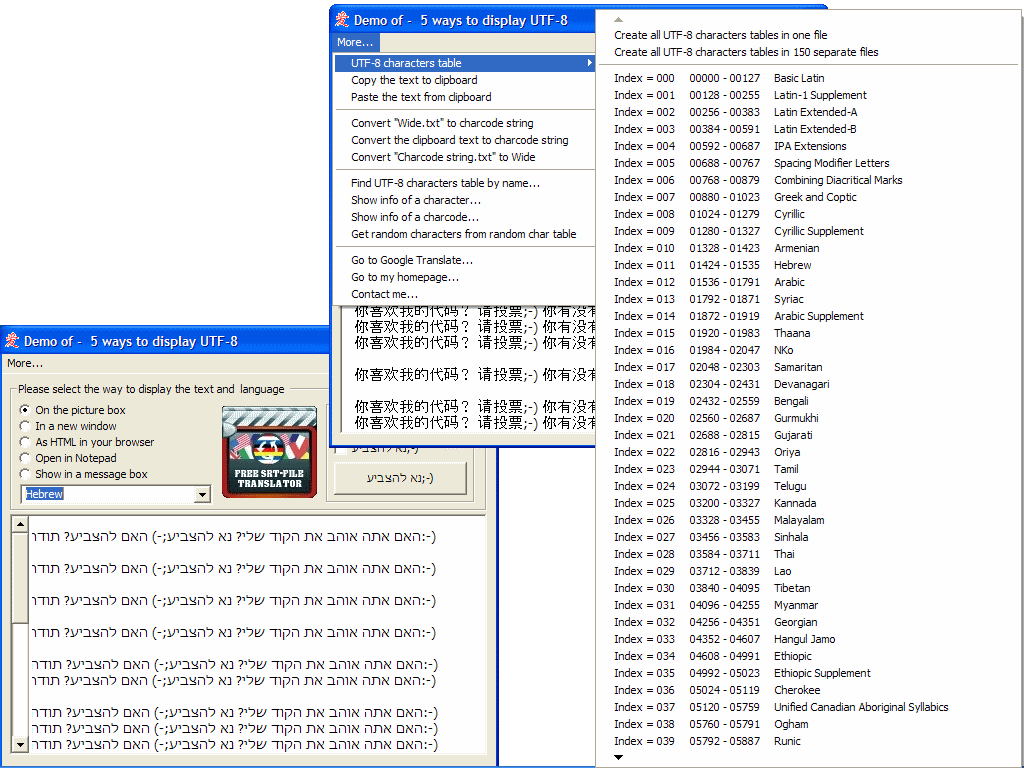The height and width of the screenshot is (768, 1024).
Task: Select the "On the picture box" option
Action: coord(25,410)
